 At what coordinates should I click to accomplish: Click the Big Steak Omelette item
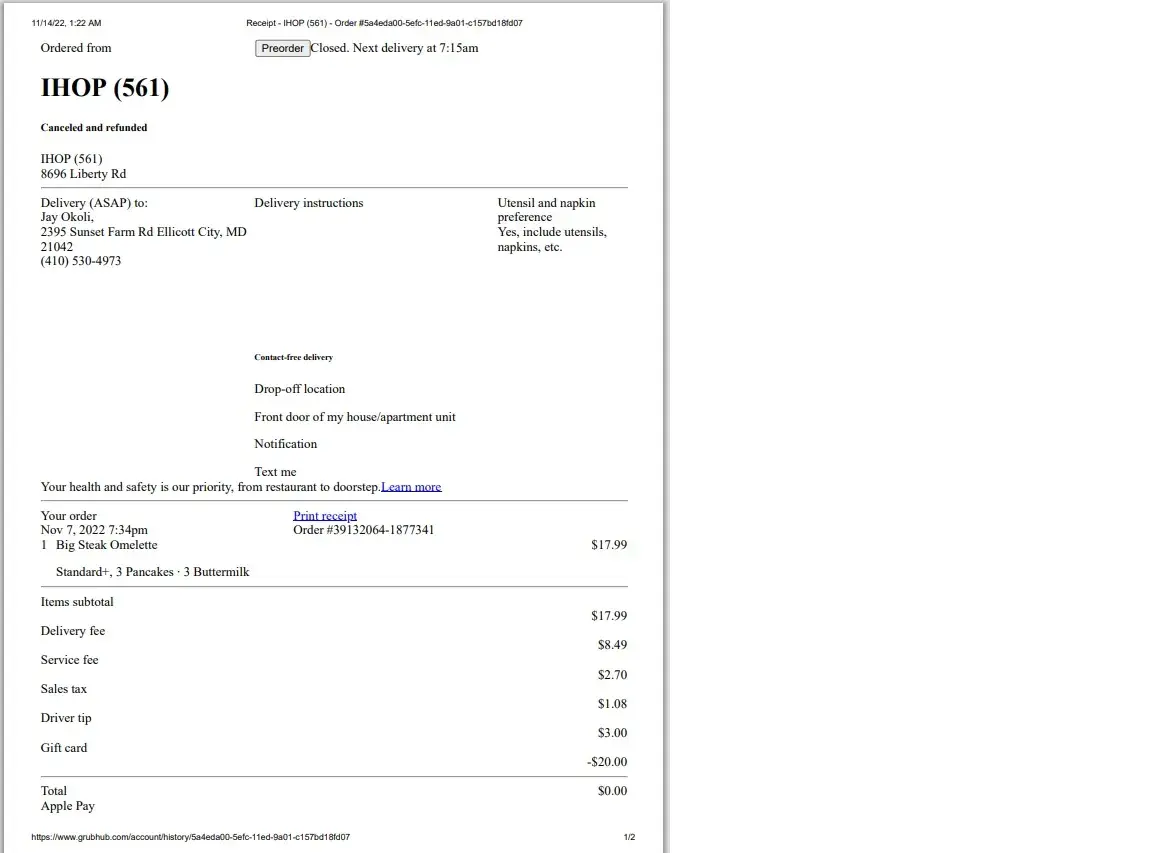tap(107, 545)
